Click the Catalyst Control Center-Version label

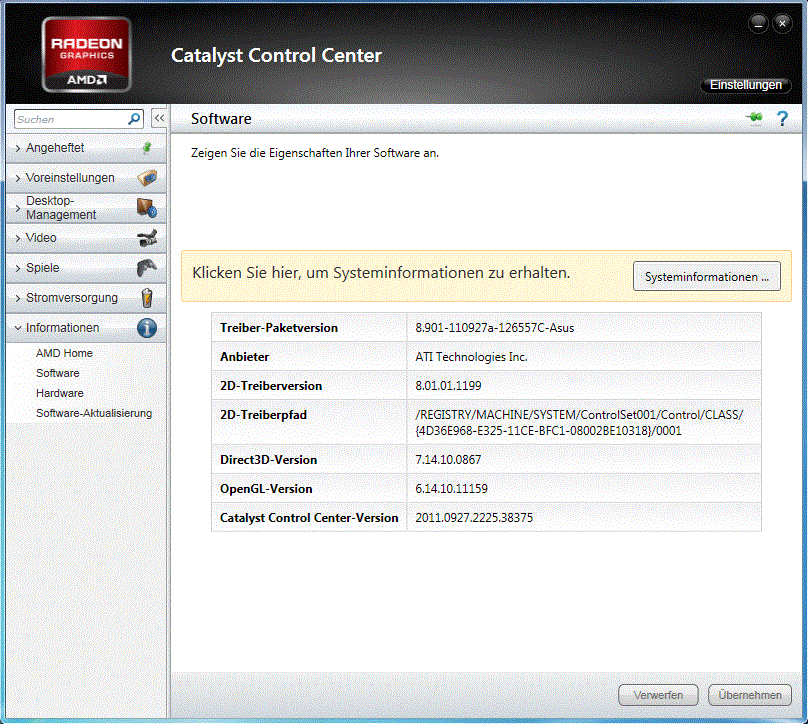pos(309,517)
